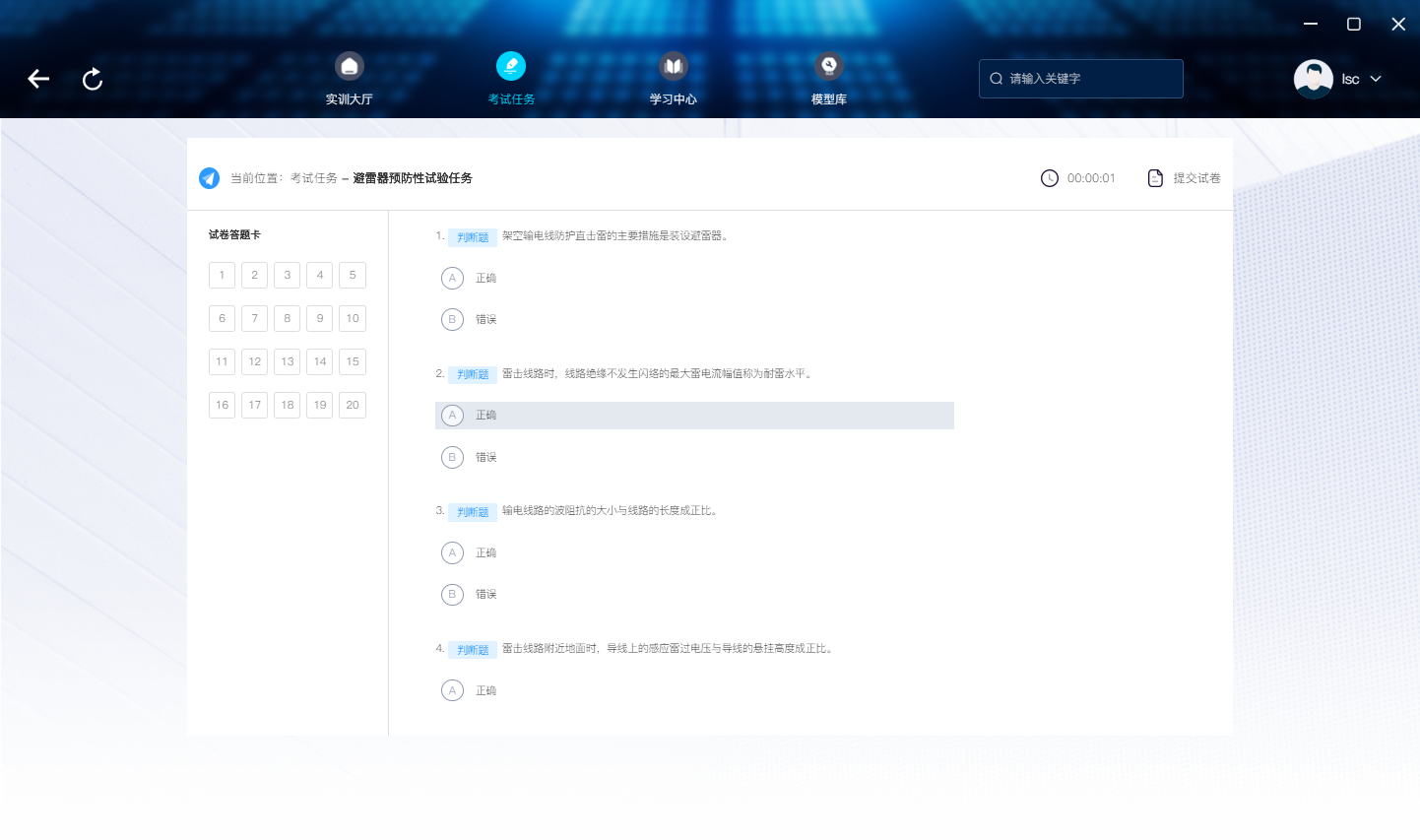Image resolution: width=1420 pixels, height=840 pixels.
Task: Click the 判断题 tag of question 1
Action: pos(473,237)
